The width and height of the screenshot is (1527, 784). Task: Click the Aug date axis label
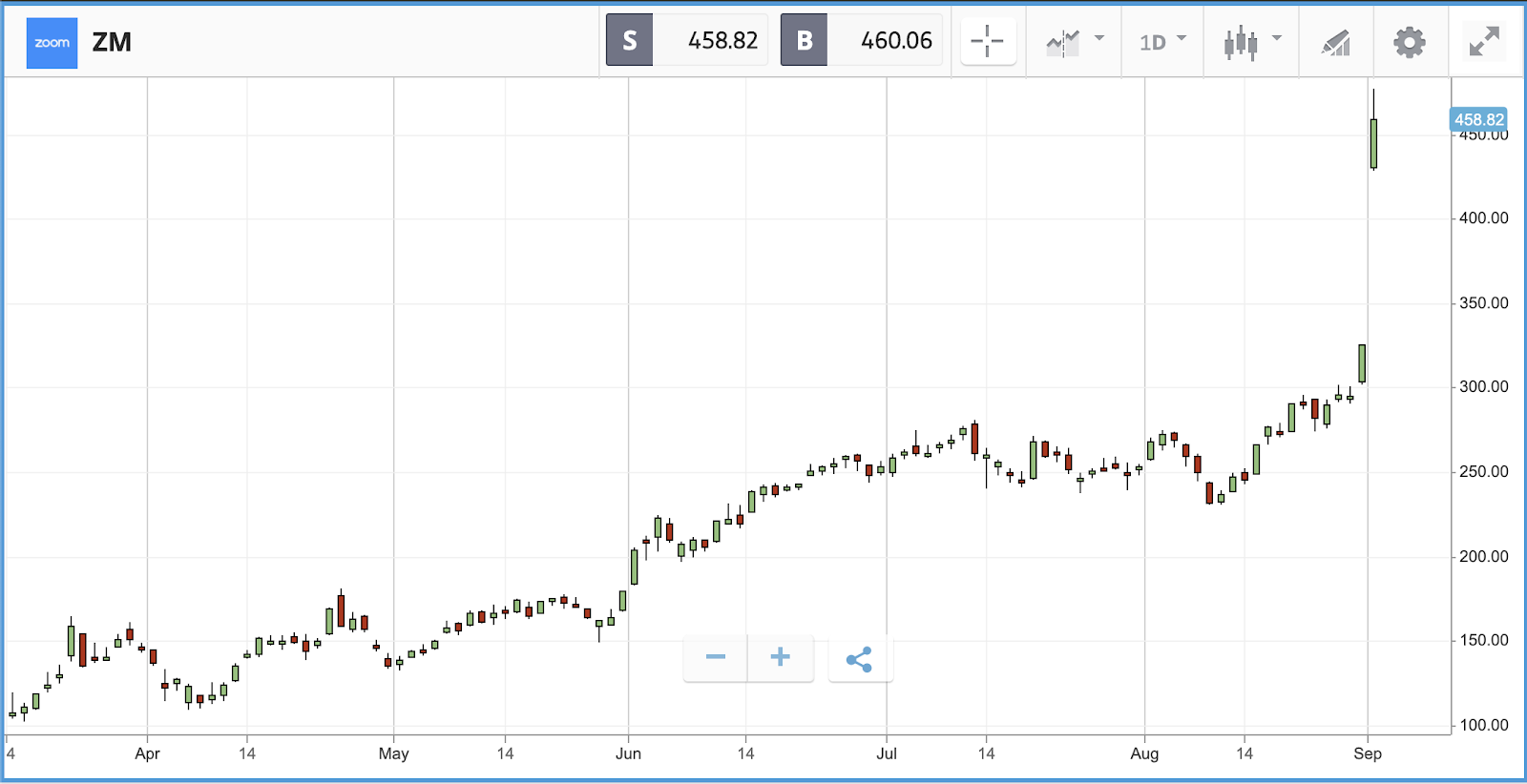tap(1144, 753)
